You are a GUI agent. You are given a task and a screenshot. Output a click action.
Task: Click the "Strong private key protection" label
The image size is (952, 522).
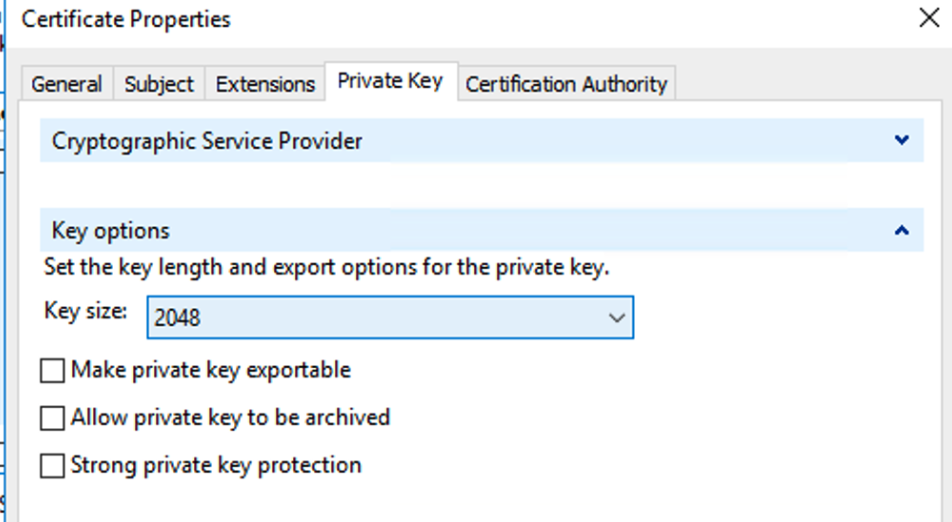[216, 465]
